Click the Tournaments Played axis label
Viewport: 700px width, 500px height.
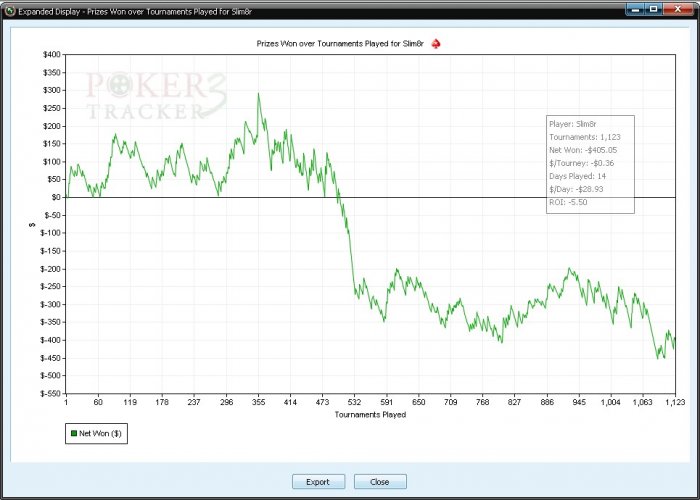371,415
